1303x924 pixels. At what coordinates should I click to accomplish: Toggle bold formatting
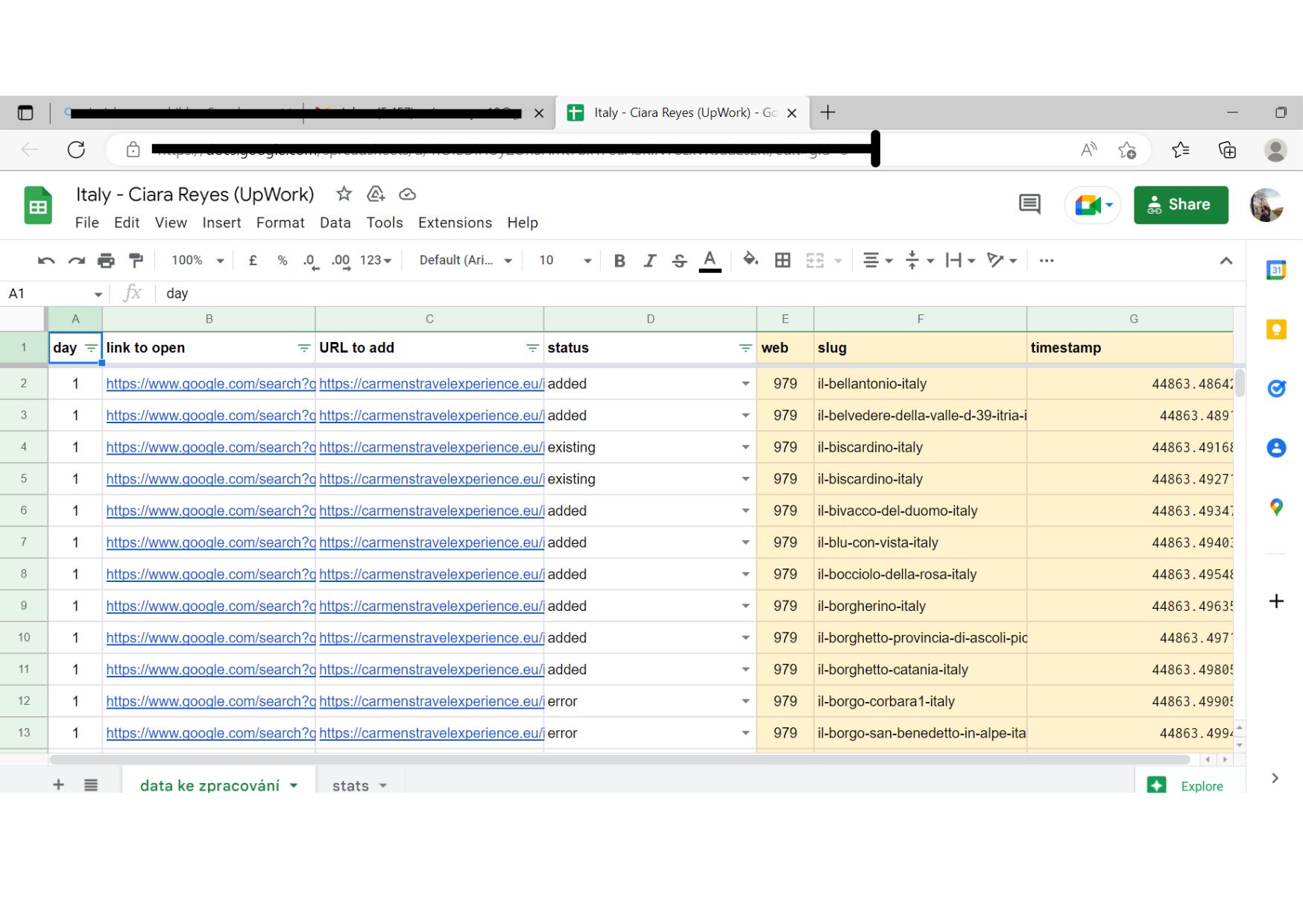619,260
